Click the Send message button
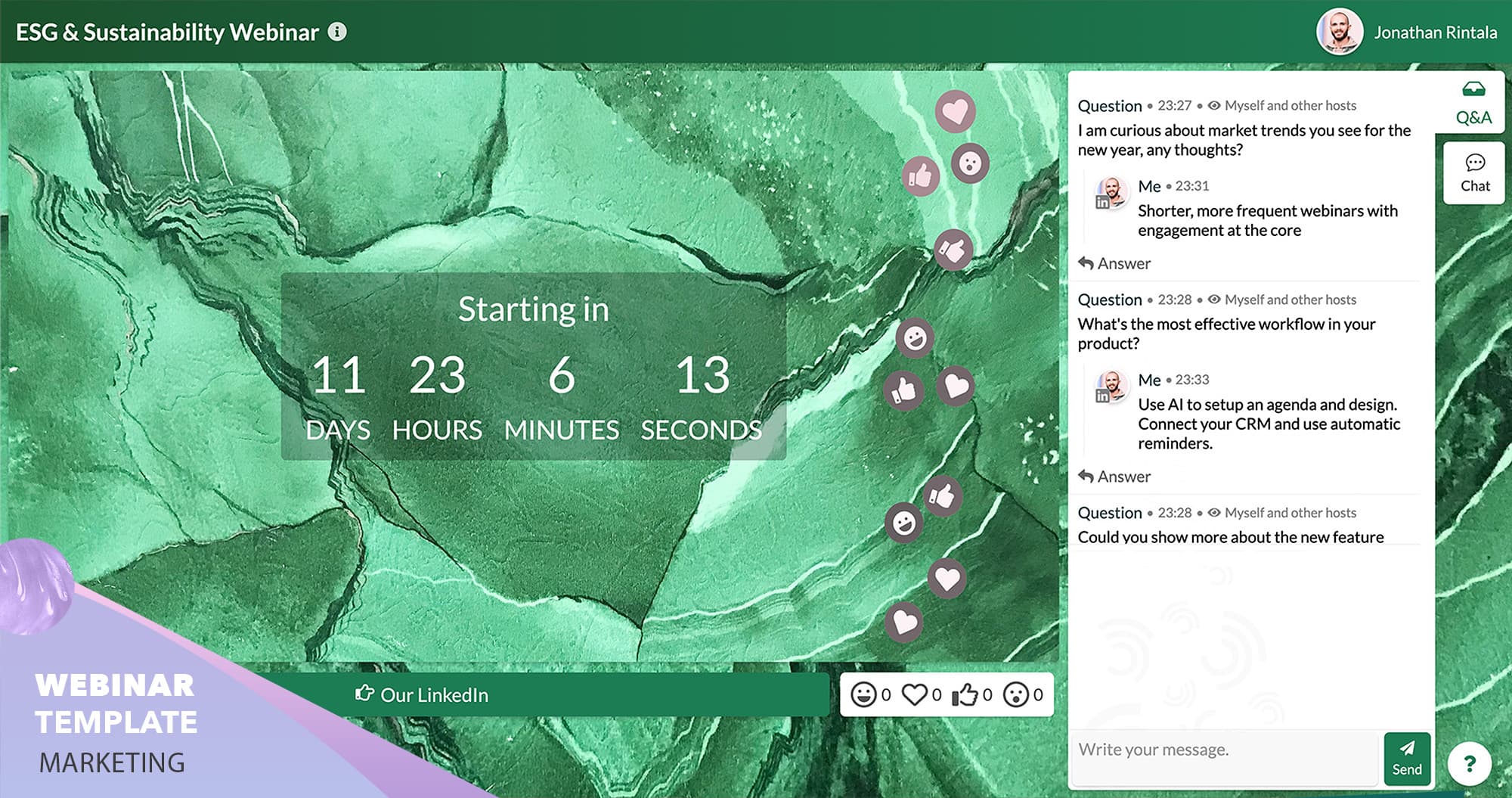 pyautogui.click(x=1407, y=758)
